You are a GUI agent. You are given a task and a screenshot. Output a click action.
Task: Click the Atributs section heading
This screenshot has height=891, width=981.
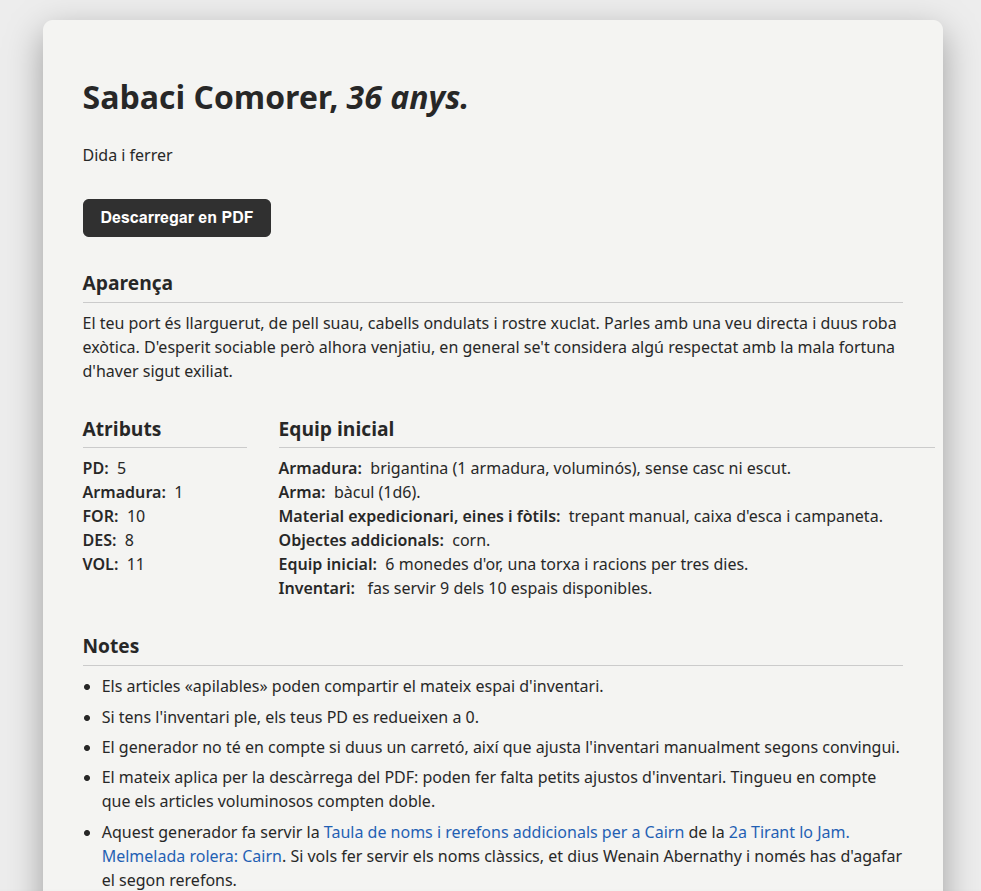point(122,429)
